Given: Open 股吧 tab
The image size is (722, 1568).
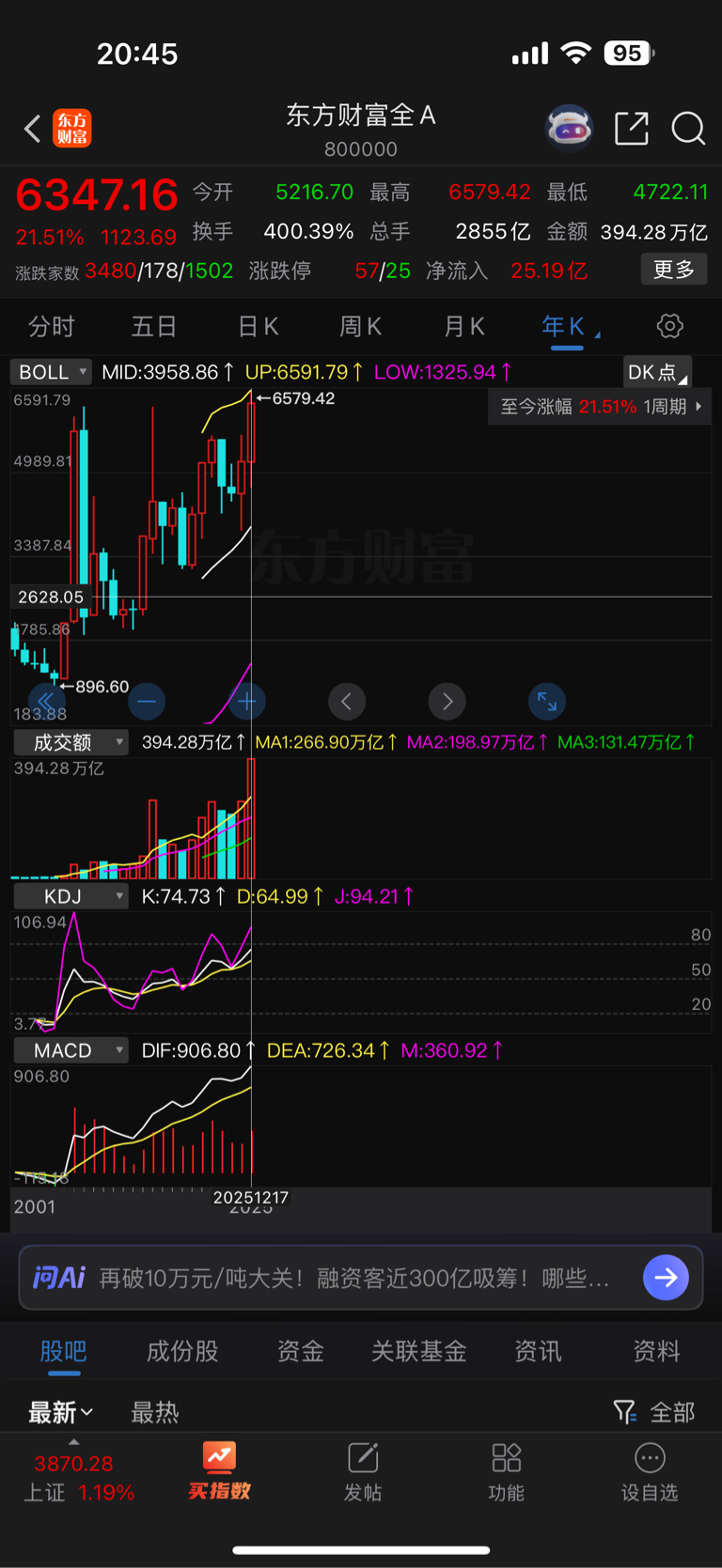Looking at the screenshot, I should pos(63,1351).
